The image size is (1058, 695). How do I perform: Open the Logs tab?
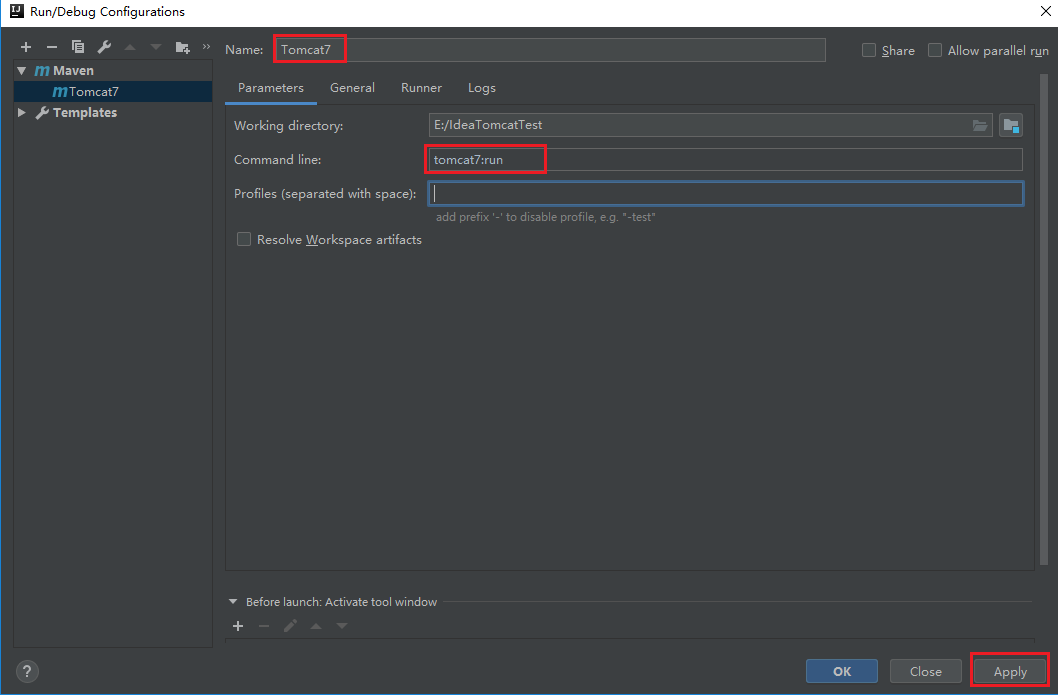tap(482, 88)
